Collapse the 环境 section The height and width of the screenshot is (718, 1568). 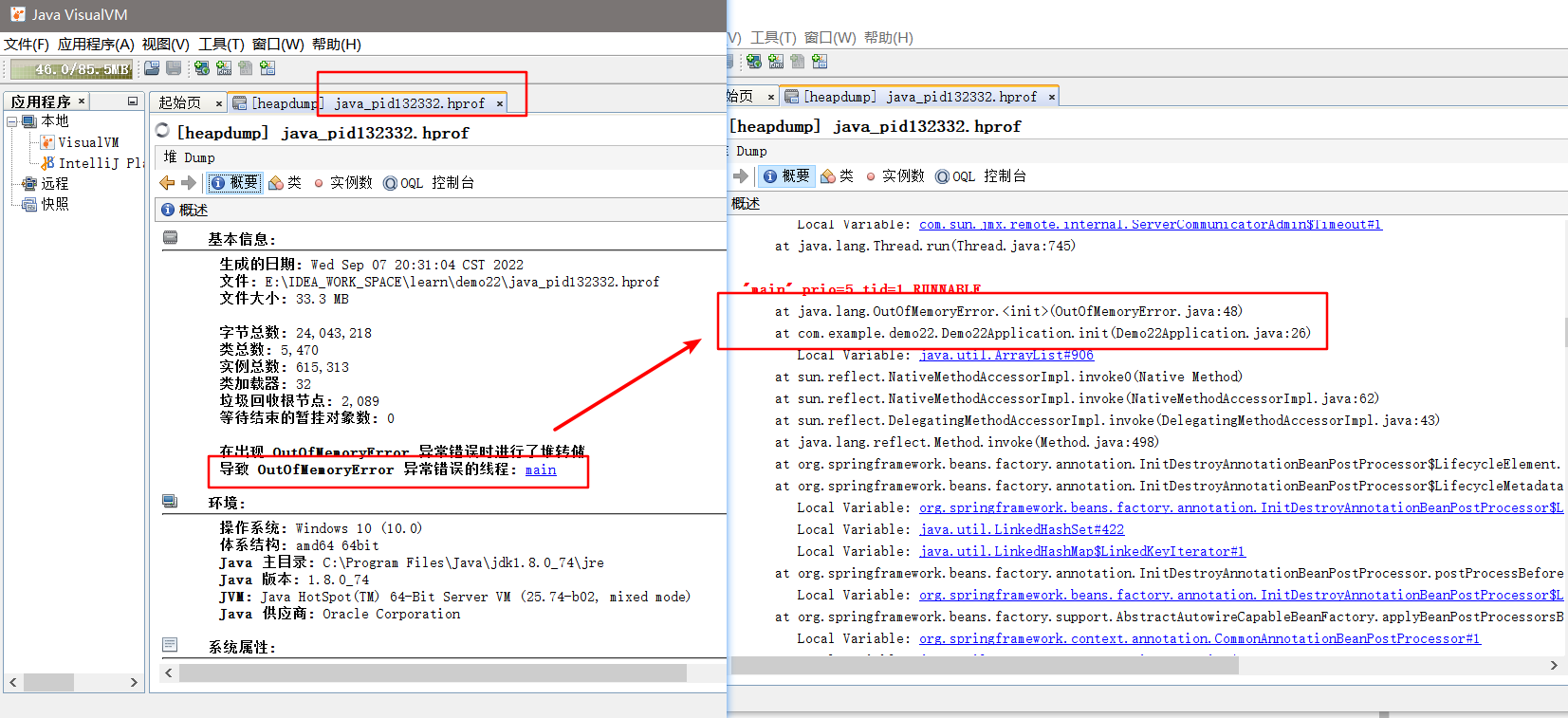tap(170, 502)
